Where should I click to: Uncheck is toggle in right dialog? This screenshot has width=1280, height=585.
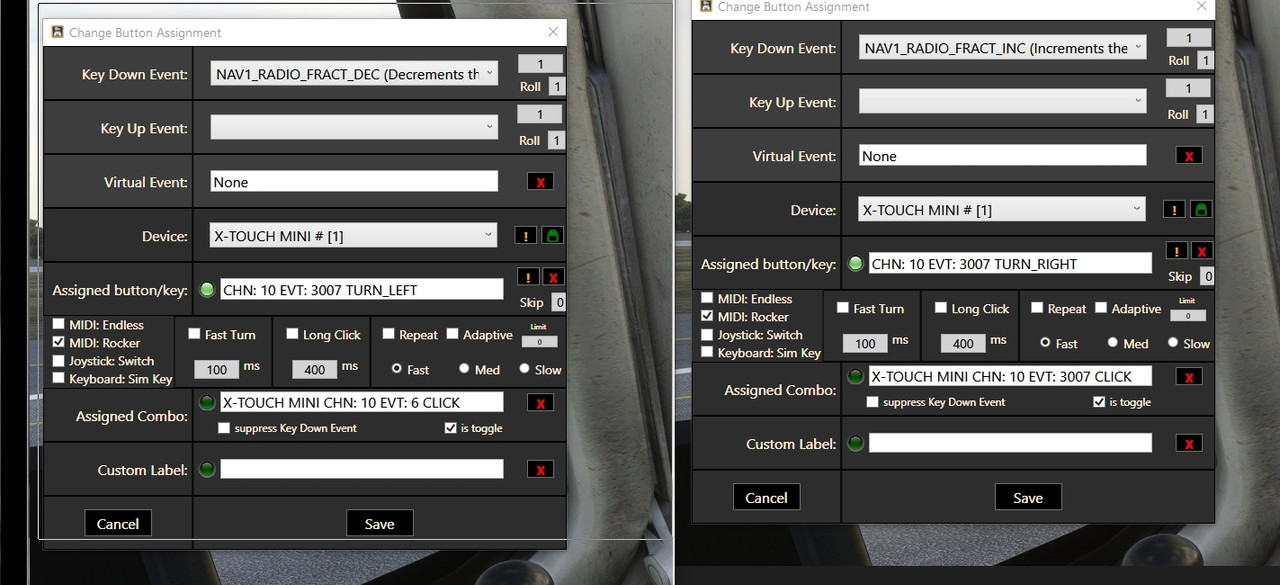click(1099, 402)
